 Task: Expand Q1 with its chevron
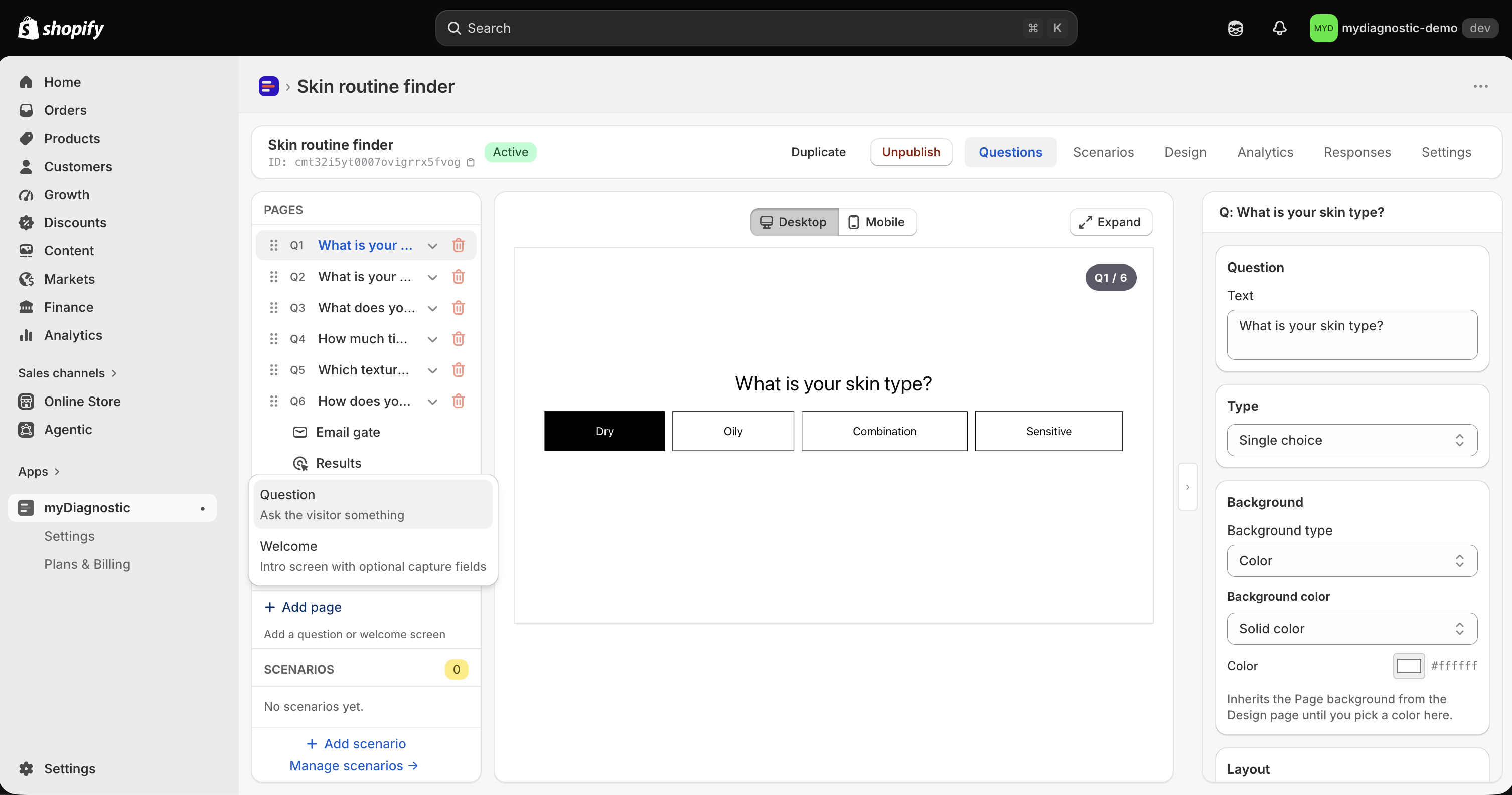click(x=432, y=246)
